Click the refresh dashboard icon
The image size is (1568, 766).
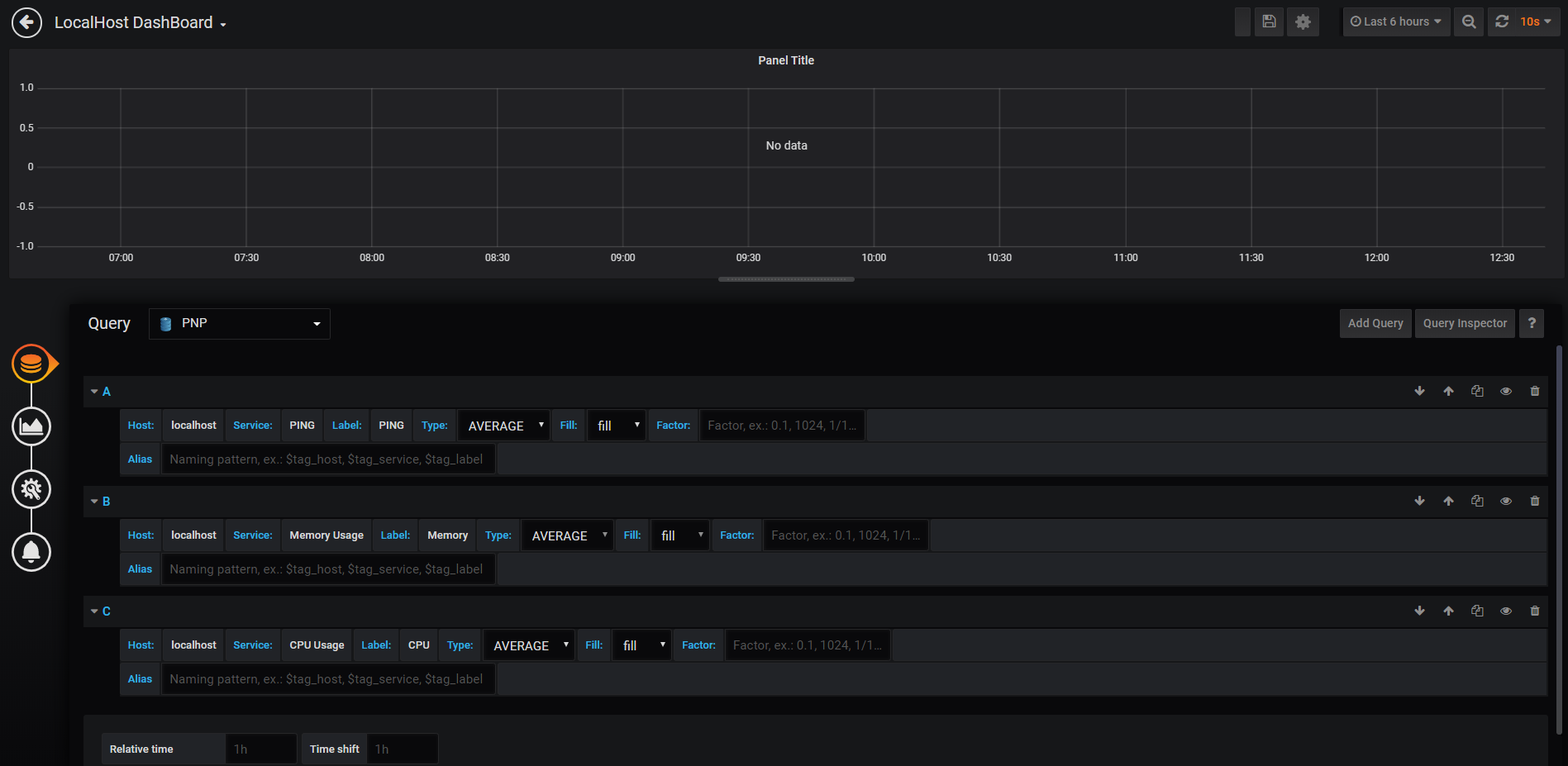1502,22
